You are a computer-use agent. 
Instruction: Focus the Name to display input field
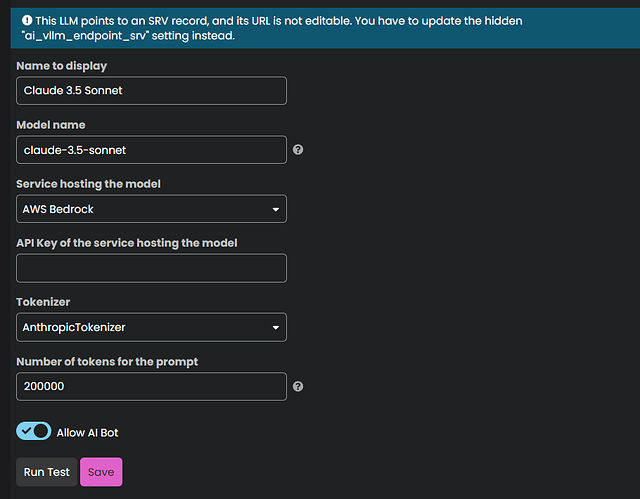tap(151, 91)
